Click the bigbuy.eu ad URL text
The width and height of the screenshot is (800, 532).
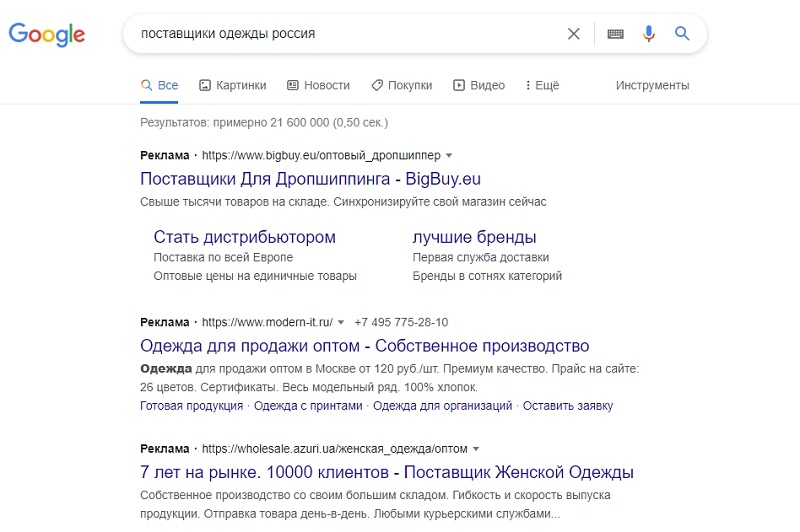(321, 155)
